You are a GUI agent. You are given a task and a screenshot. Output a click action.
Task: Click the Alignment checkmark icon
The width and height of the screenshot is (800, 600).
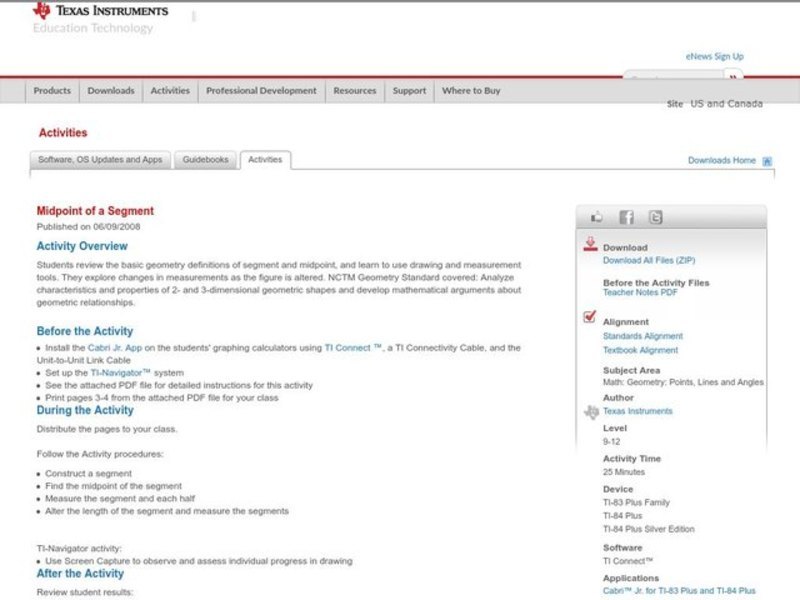[590, 318]
